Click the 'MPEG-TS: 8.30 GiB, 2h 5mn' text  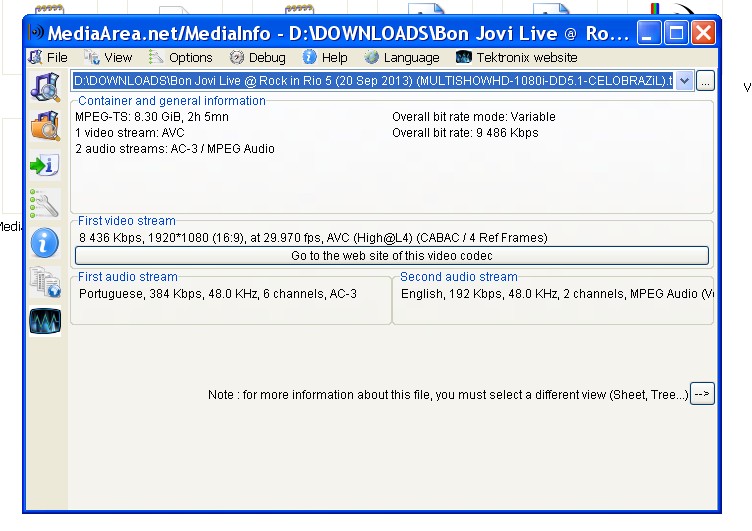click(x=152, y=117)
